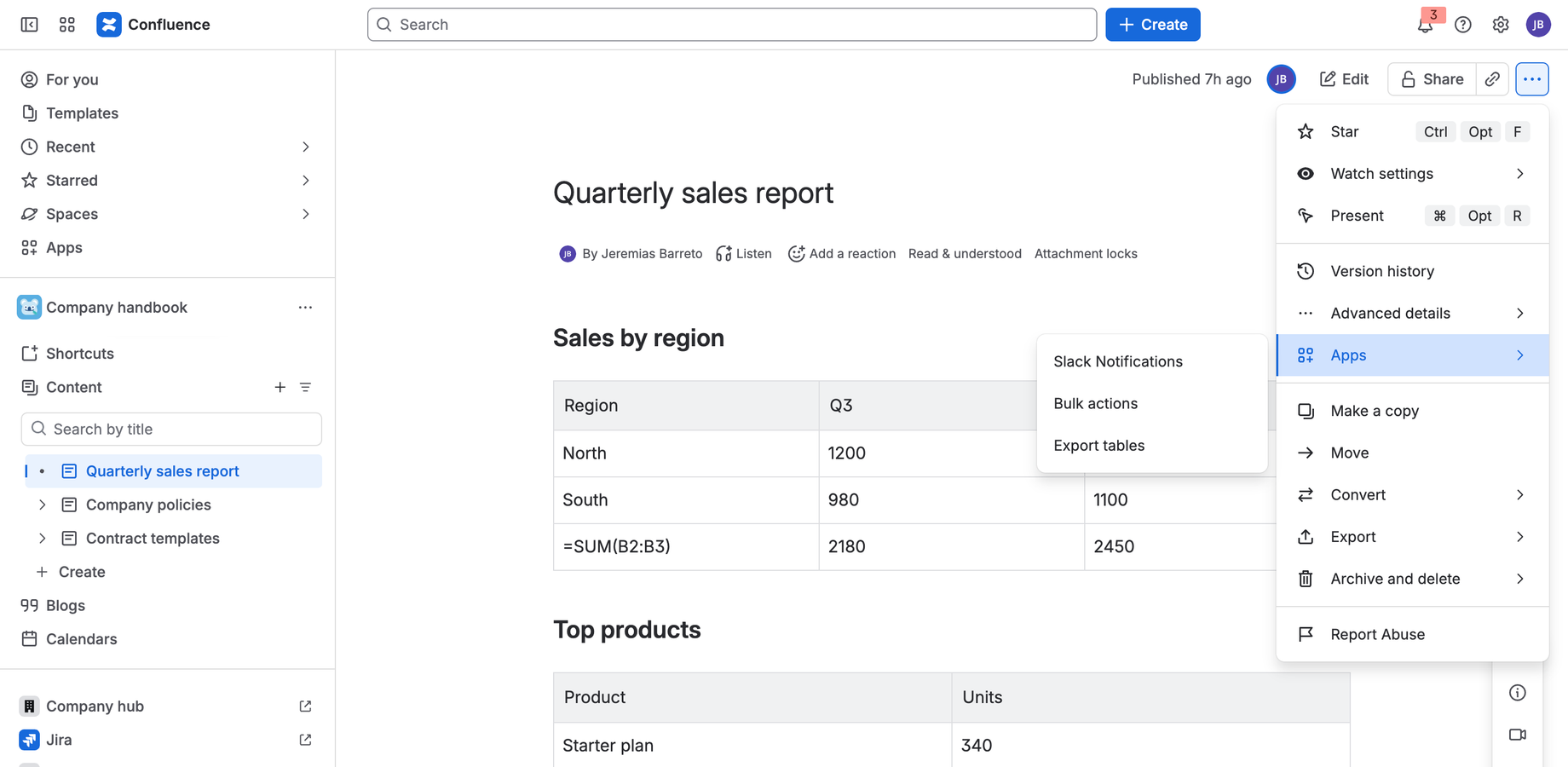
Task: Expand the Starred section chevron
Action: pyautogui.click(x=306, y=181)
